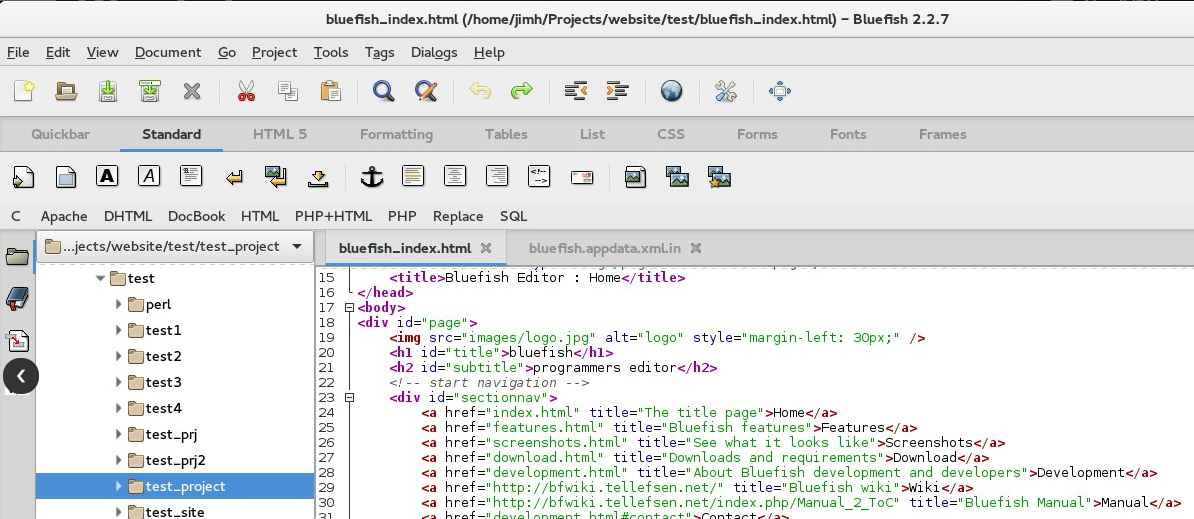Redo with the green arrow icon

pos(522,91)
